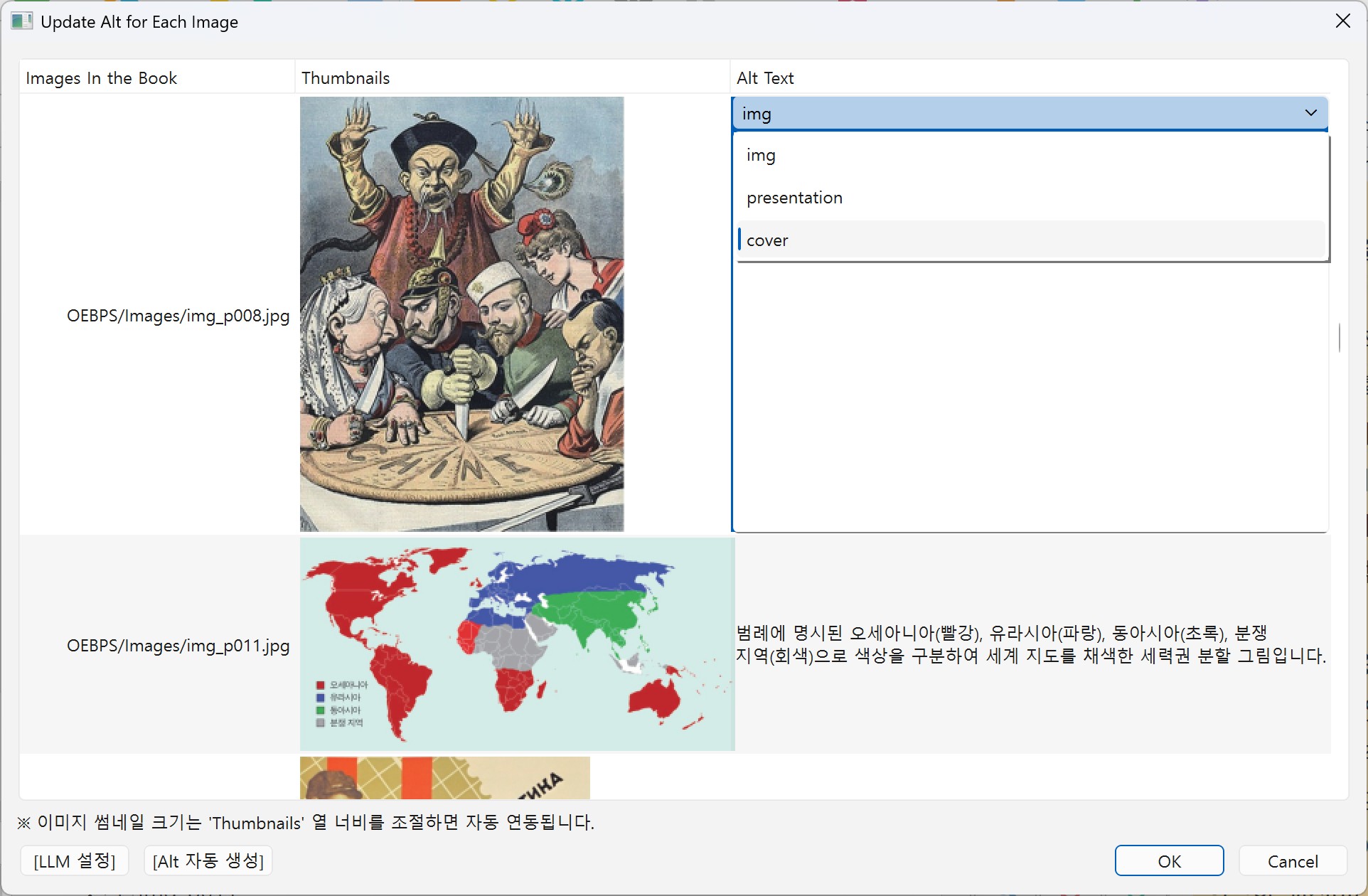Select OEBPS/Images/img_p008.jpg file entry
Viewport: 1368px width, 896px height.
pos(178,316)
